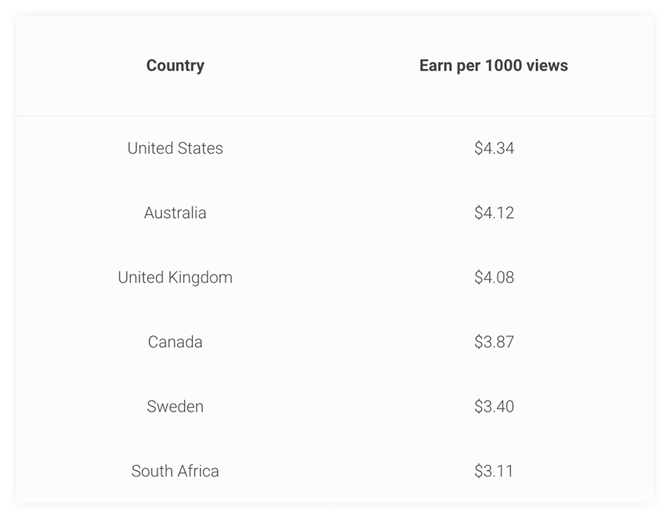Click the $3.87 earnings value
Image resolution: width=670 pixels, height=523 pixels.
pos(494,342)
